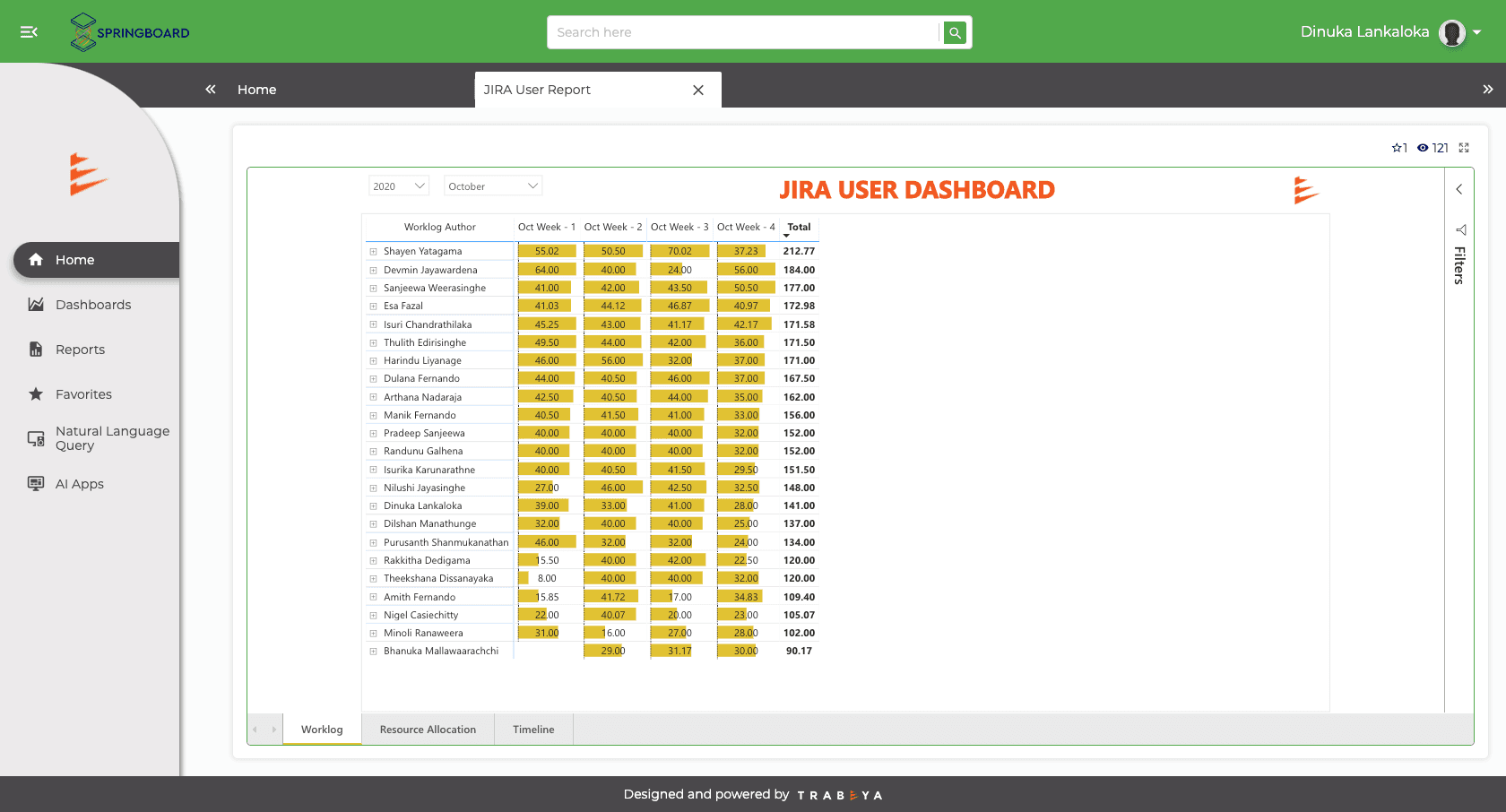
Task: Expand the Esa Fazal row
Action: [x=373, y=307]
